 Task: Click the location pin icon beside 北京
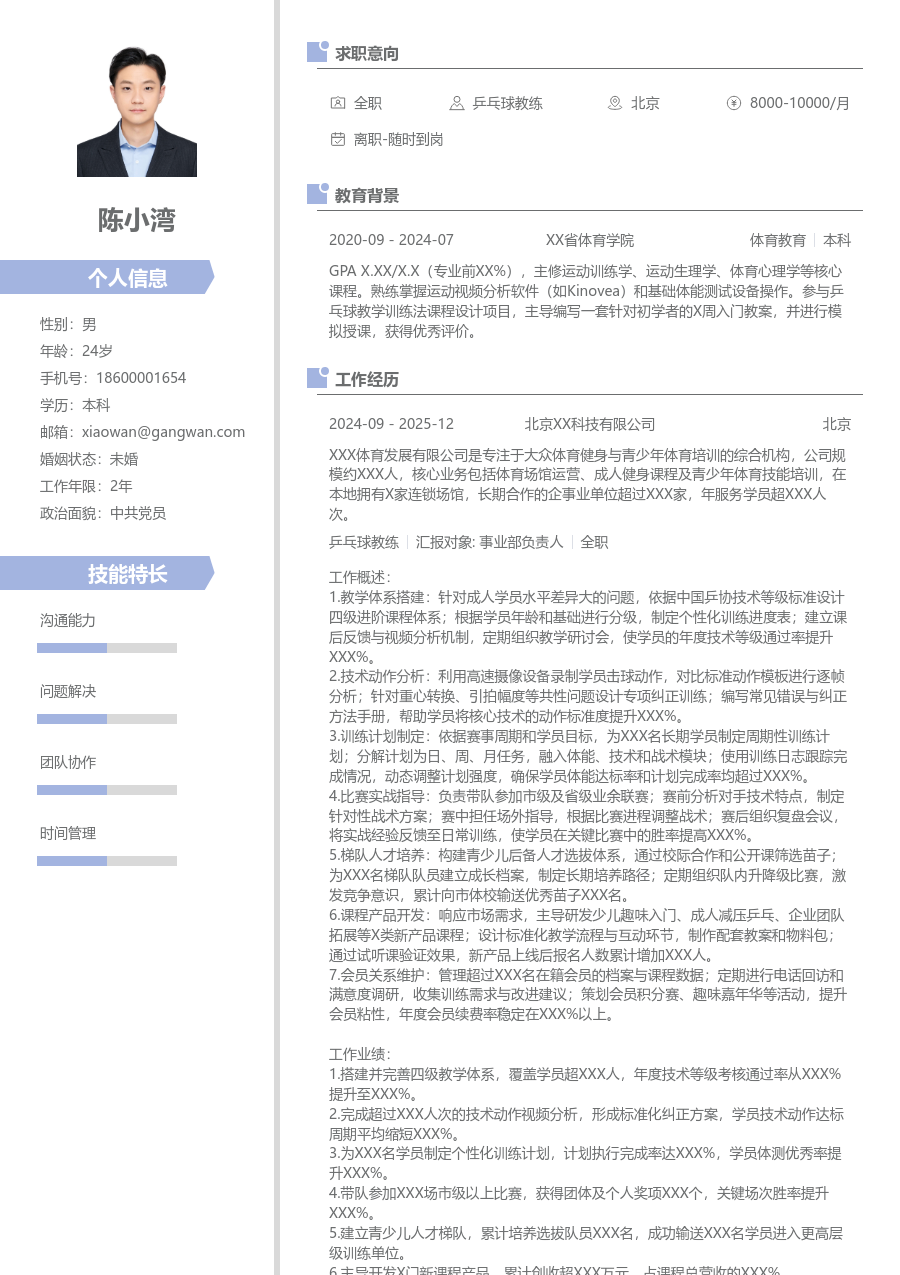613,103
